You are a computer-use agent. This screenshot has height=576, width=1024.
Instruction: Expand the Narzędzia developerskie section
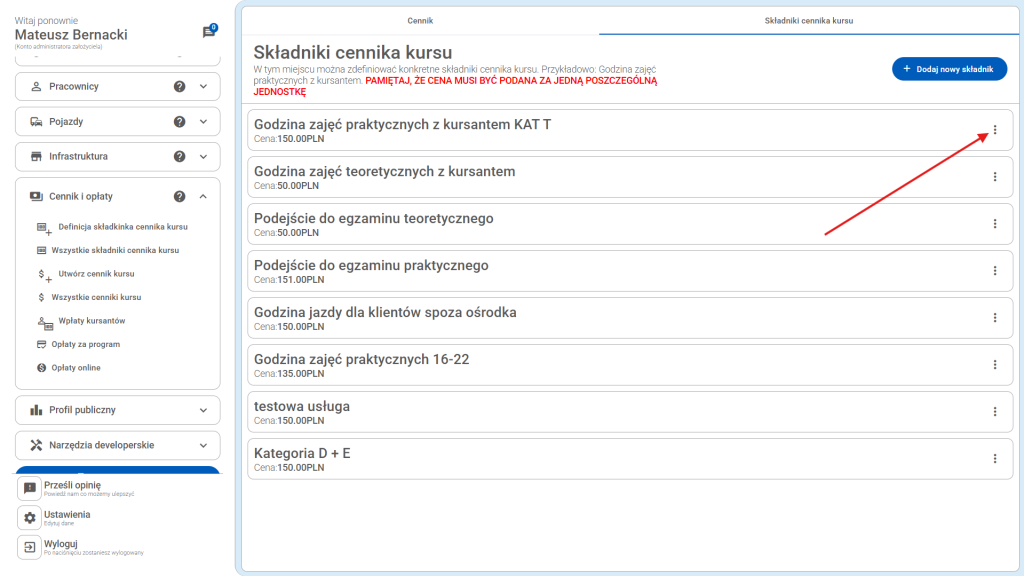pyautogui.click(x=204, y=445)
